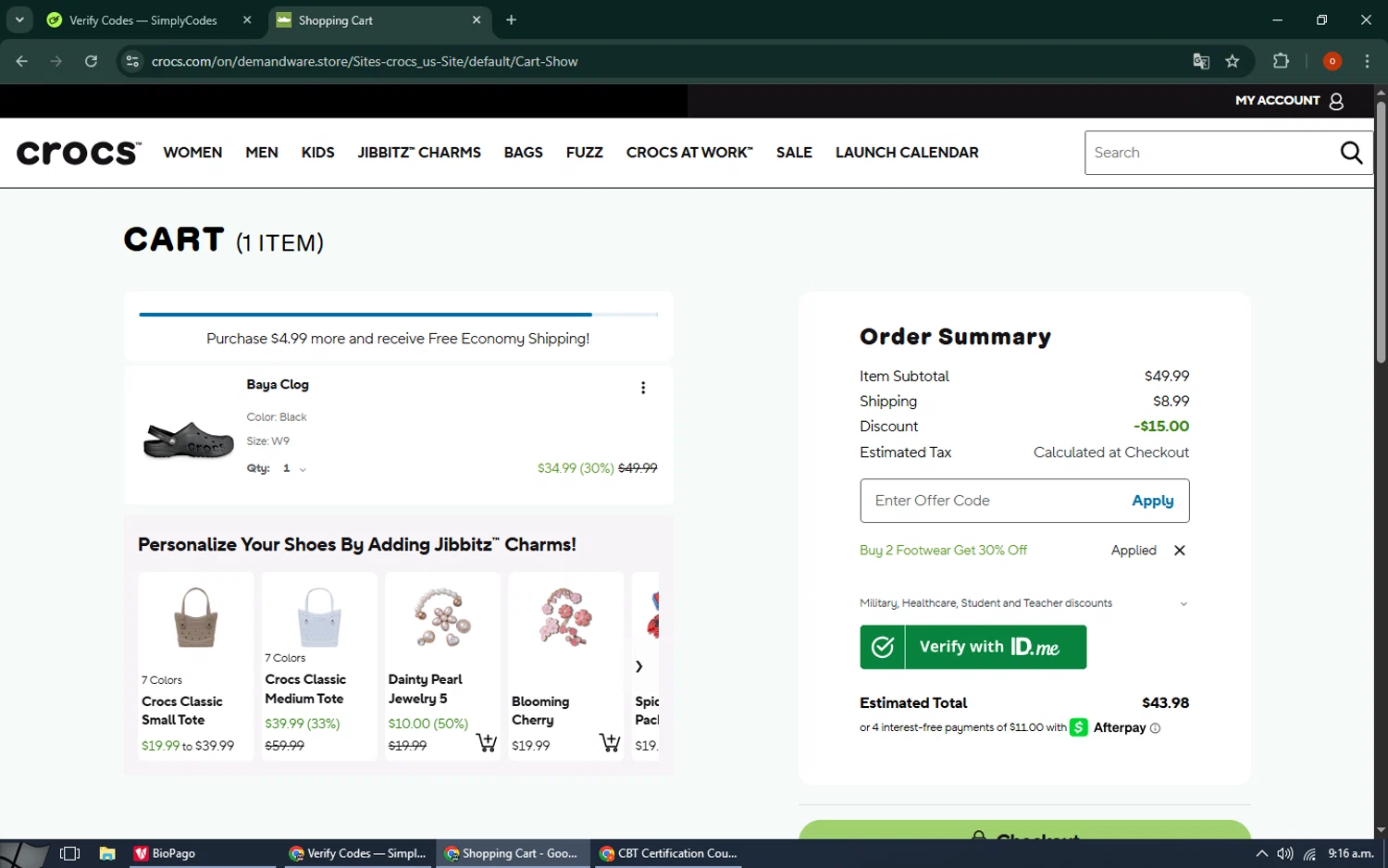
Task: Click browser forward arrow
Action: click(x=56, y=61)
